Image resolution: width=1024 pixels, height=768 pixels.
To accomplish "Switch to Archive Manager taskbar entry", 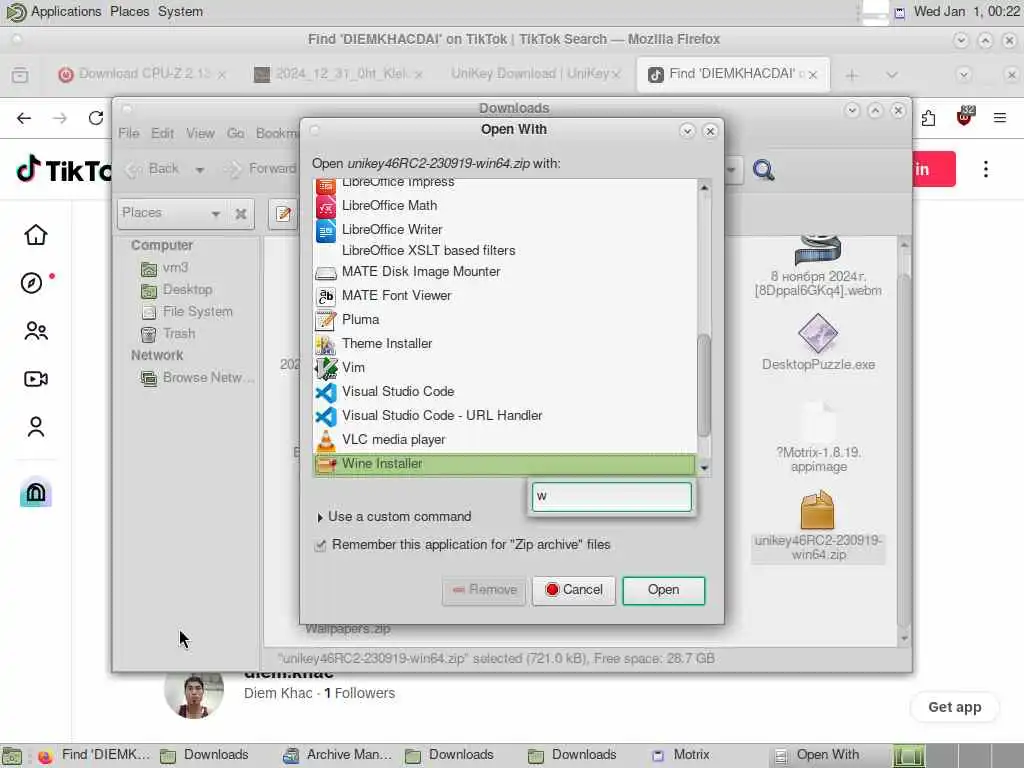I will [338, 756].
